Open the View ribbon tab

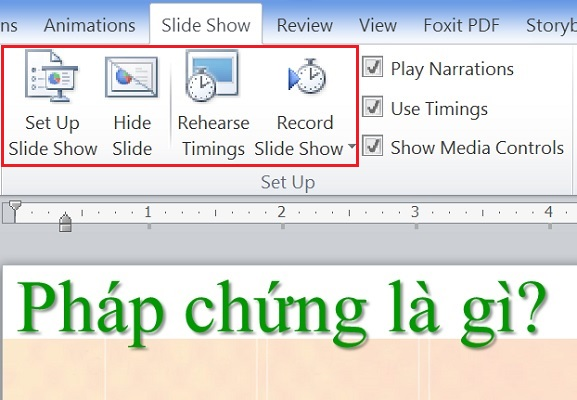click(x=378, y=25)
